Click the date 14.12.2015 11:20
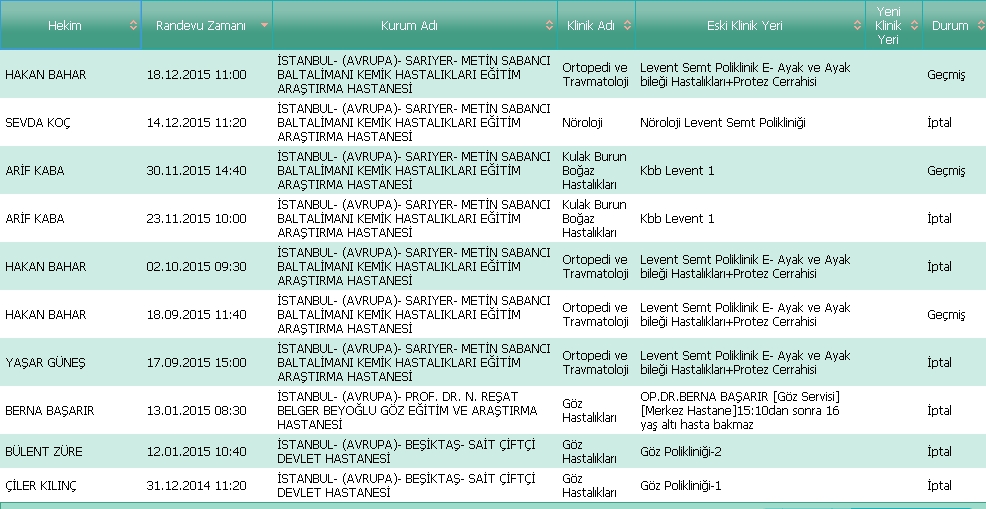Screen dimensions: 986x509 [197, 123]
